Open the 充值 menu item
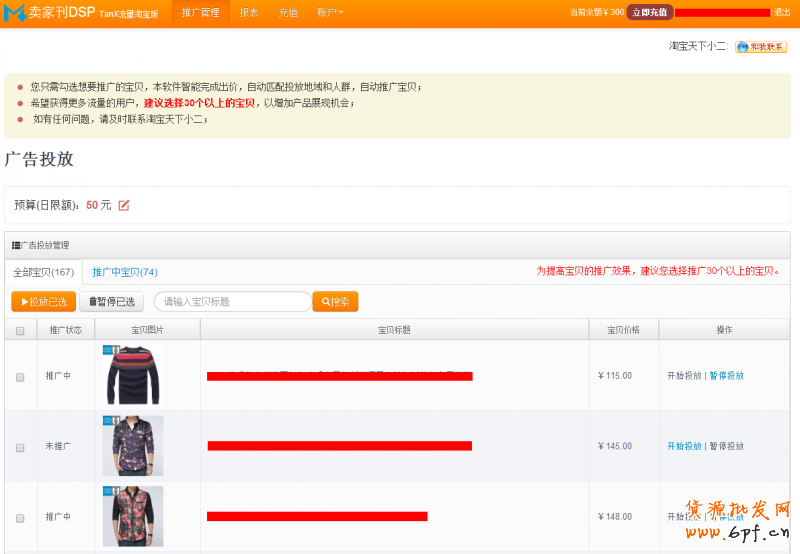Image resolution: width=800 pixels, height=554 pixels. coord(288,13)
